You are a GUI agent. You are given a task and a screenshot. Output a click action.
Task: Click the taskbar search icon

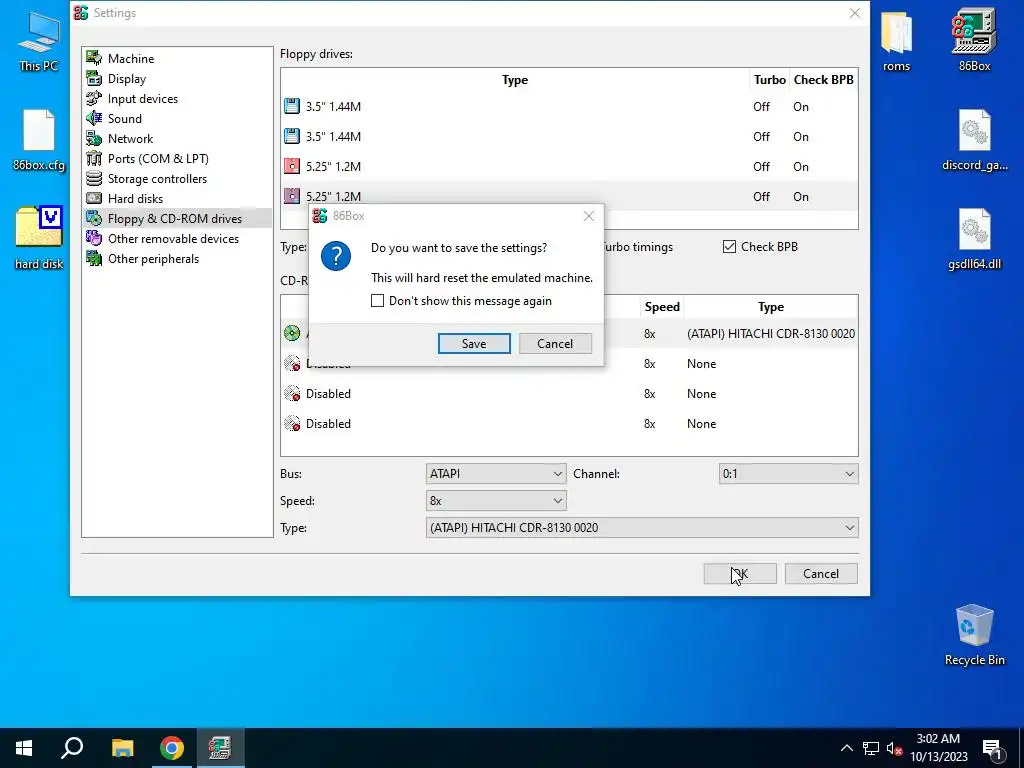point(72,748)
